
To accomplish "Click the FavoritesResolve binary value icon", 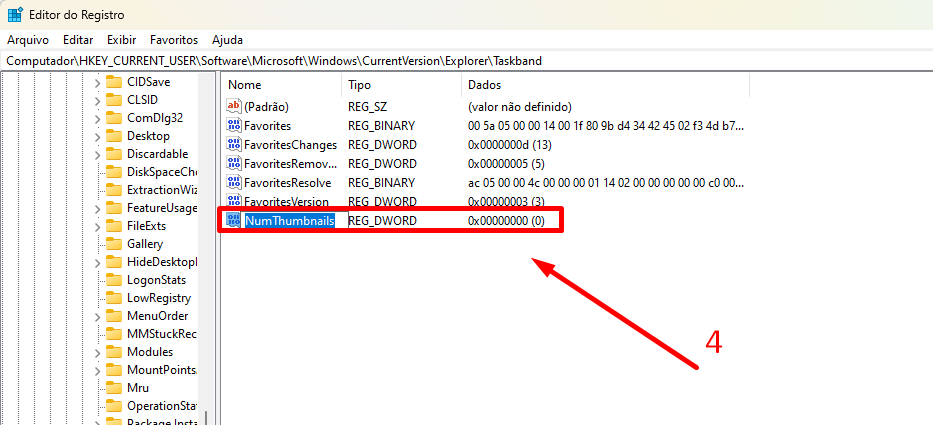I will 234,182.
